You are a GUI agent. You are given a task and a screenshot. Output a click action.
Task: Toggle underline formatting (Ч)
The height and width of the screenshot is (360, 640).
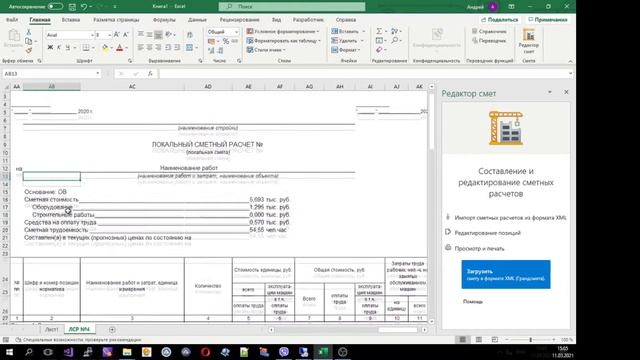[x=68, y=48]
